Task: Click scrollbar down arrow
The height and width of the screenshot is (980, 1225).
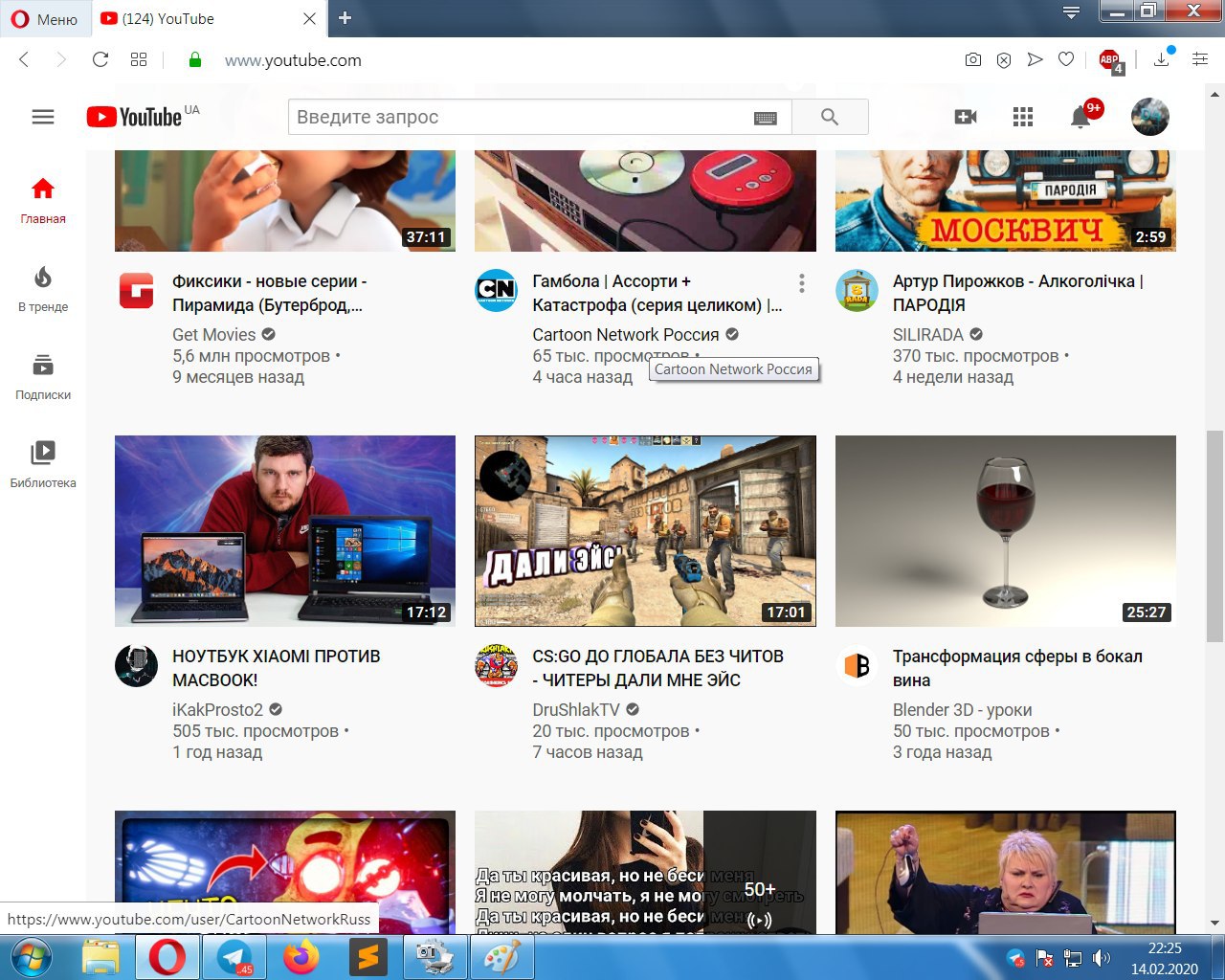Action: point(1214,924)
